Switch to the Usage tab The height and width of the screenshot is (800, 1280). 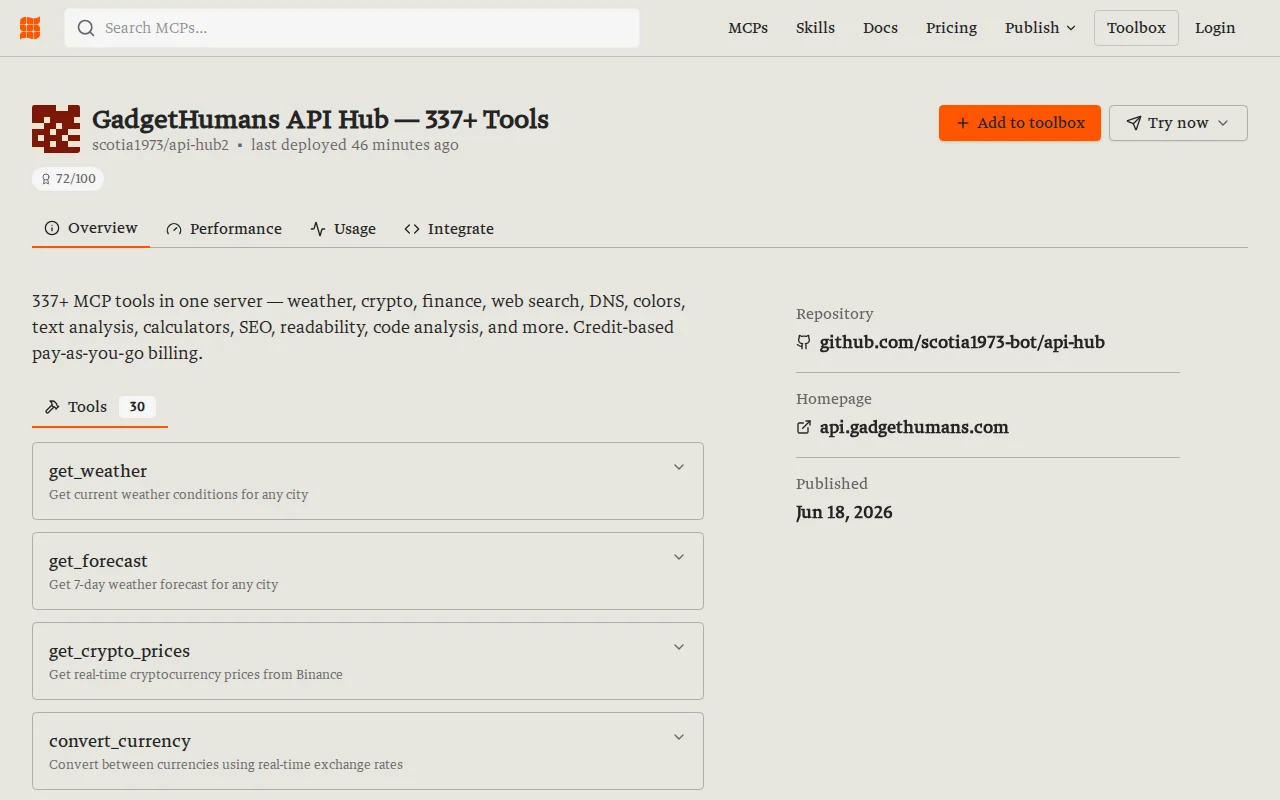tap(343, 229)
